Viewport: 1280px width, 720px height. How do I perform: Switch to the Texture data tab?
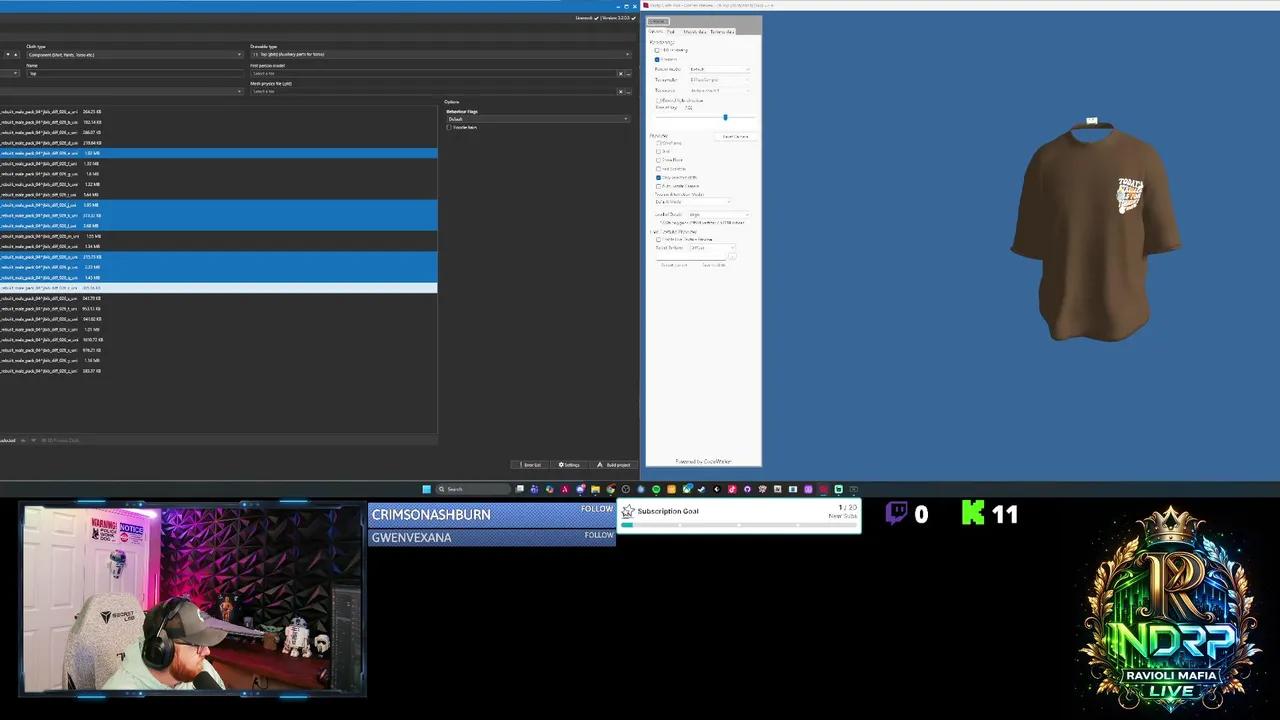pyautogui.click(x=722, y=32)
